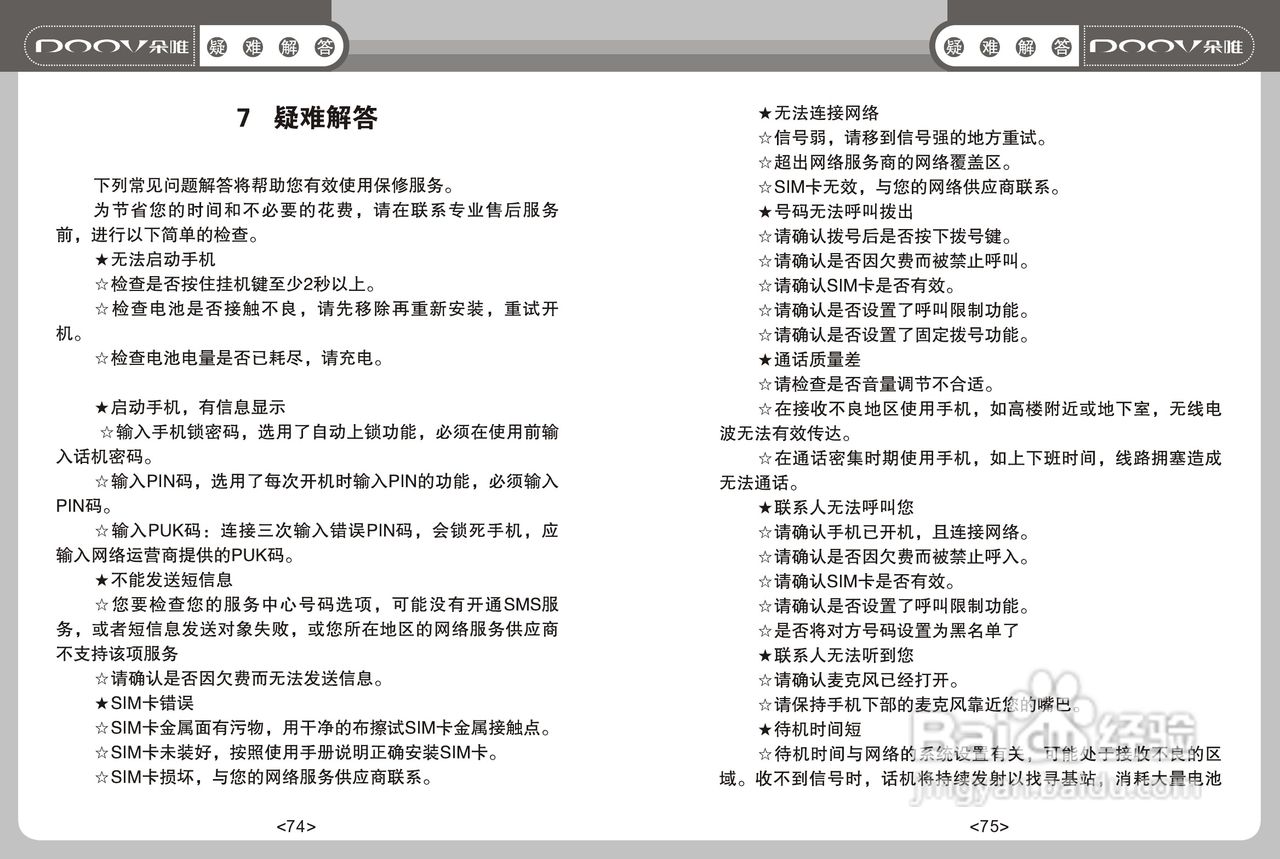
Task: Click "☆请确认是否设置了固定拨号功能。"
Action: 894,335
